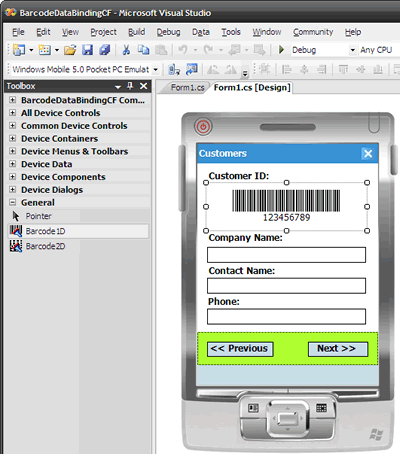
Task: Click the Contact Name text box
Action: point(286,286)
